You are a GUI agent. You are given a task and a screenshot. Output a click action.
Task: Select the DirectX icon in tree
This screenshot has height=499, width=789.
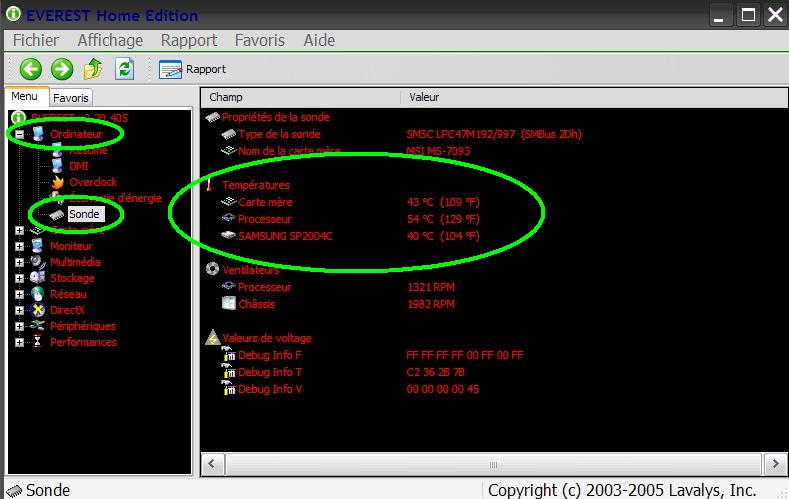pos(38,310)
